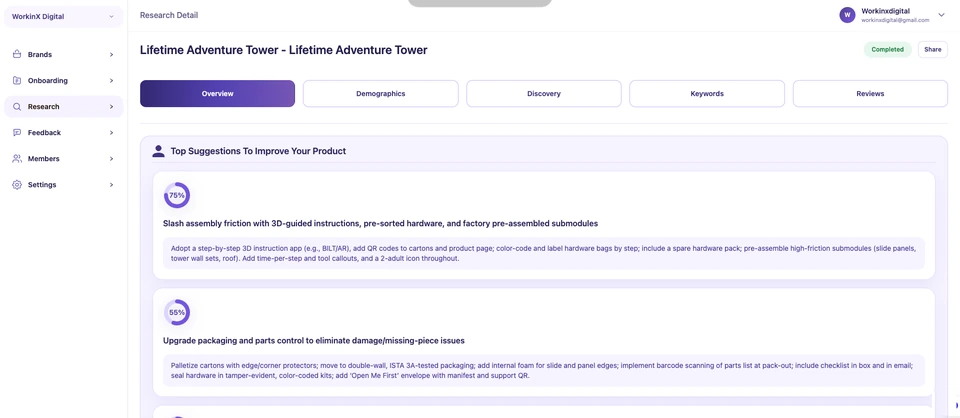Click the 75% progress ring
Image resolution: width=960 pixels, height=418 pixels.
(177, 195)
